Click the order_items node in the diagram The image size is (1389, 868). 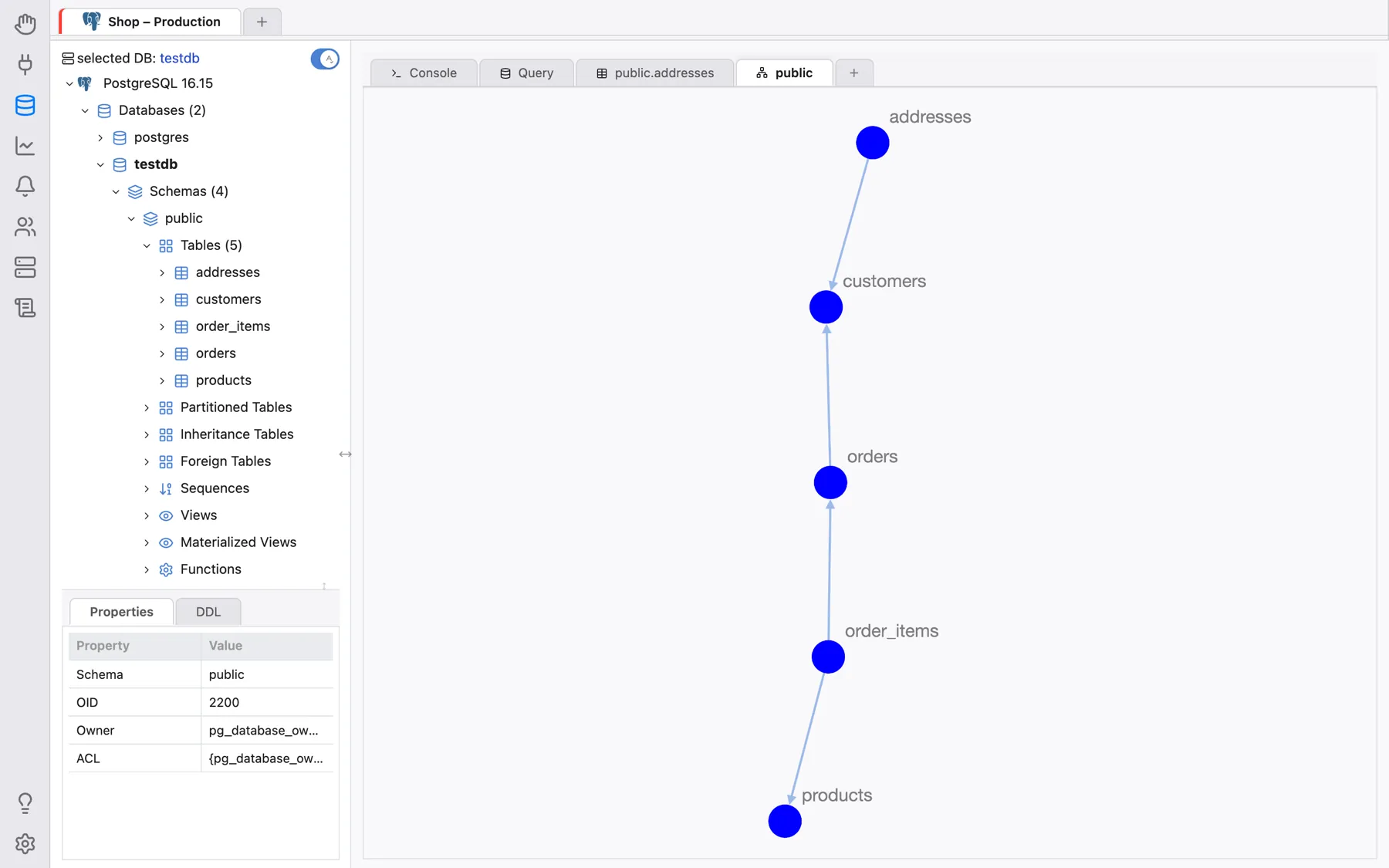[828, 657]
